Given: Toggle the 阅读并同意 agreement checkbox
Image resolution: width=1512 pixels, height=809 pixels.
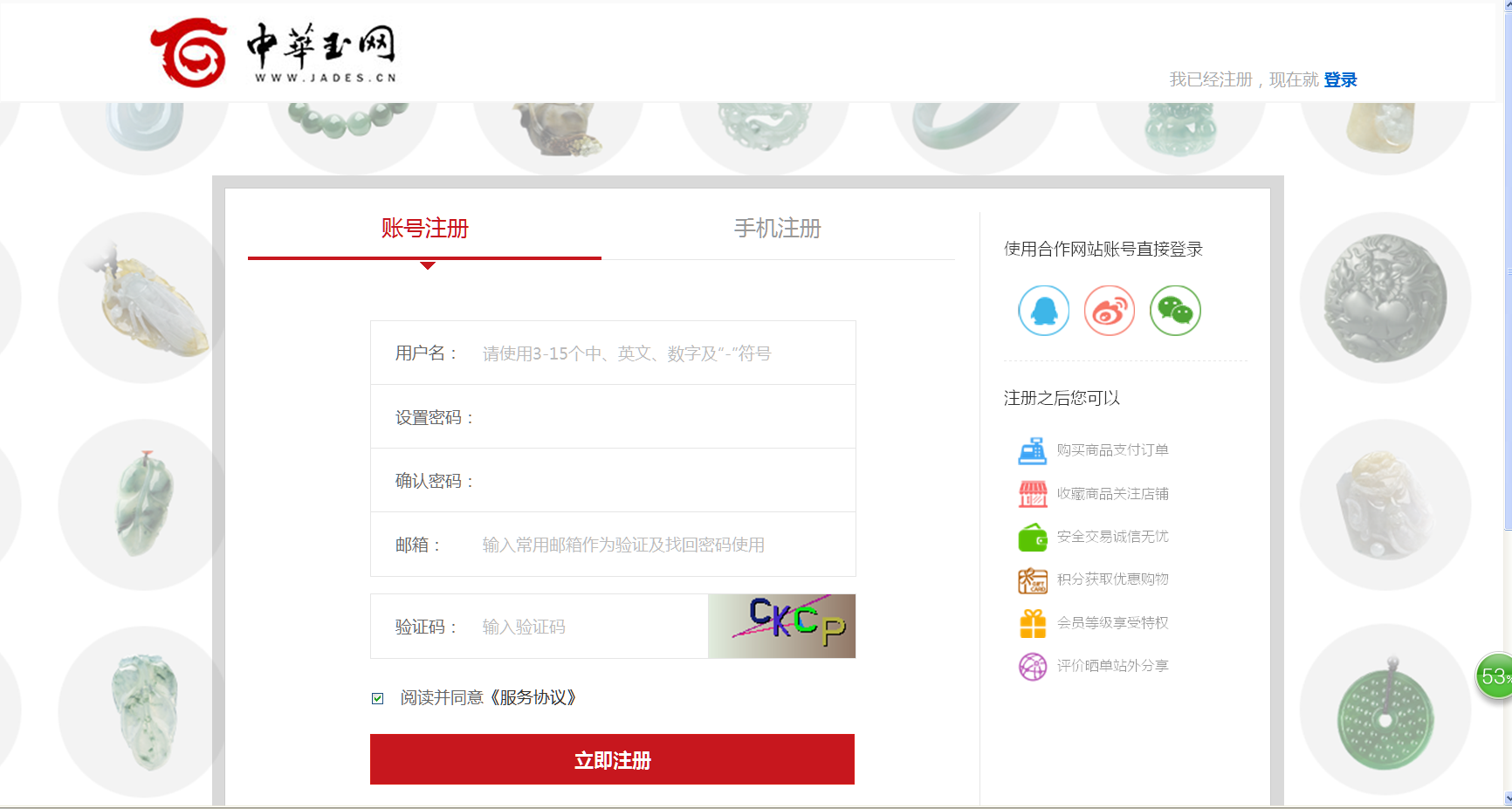Looking at the screenshot, I should click(x=378, y=698).
